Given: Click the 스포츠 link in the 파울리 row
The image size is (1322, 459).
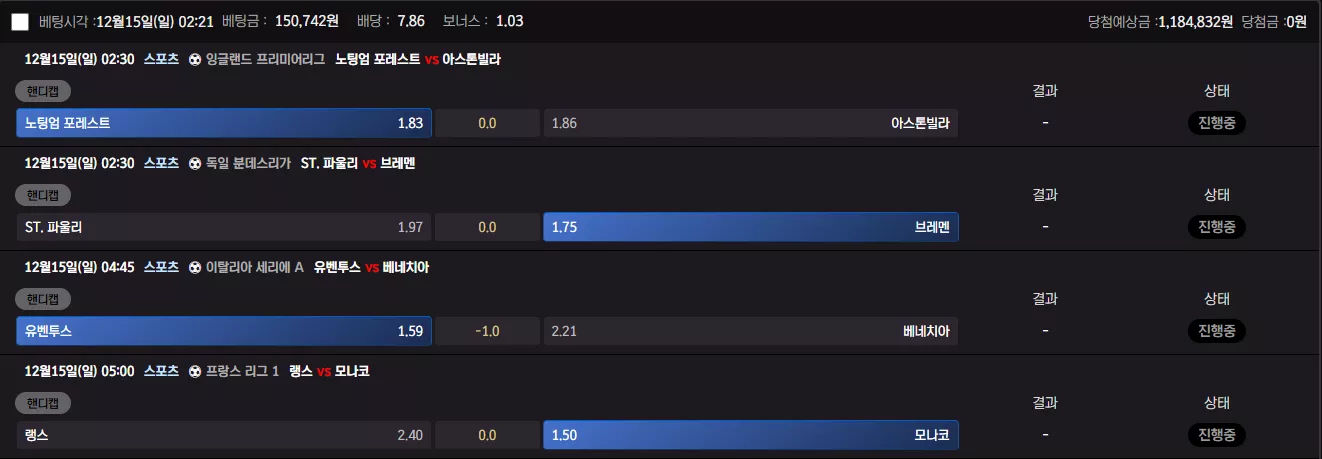Looking at the screenshot, I should [161, 163].
